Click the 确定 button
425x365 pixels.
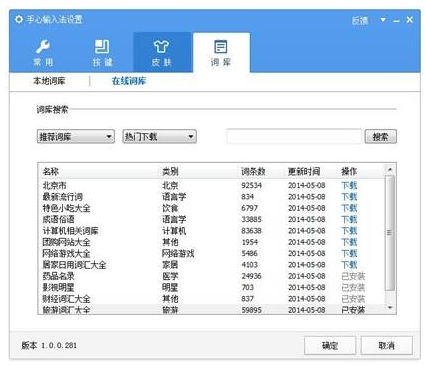click(x=330, y=345)
